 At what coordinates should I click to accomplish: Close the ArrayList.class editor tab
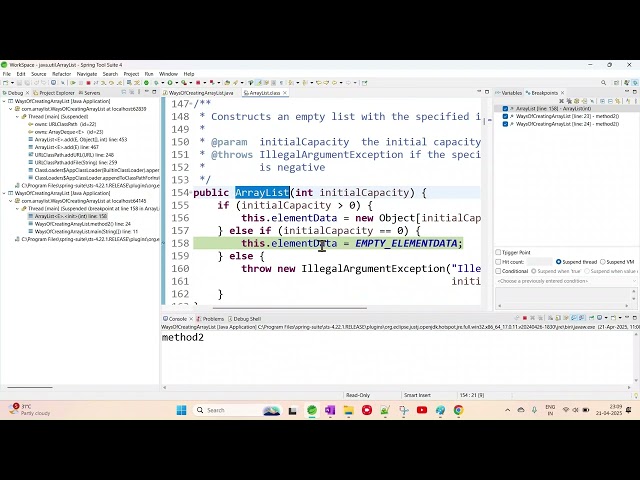285,93
